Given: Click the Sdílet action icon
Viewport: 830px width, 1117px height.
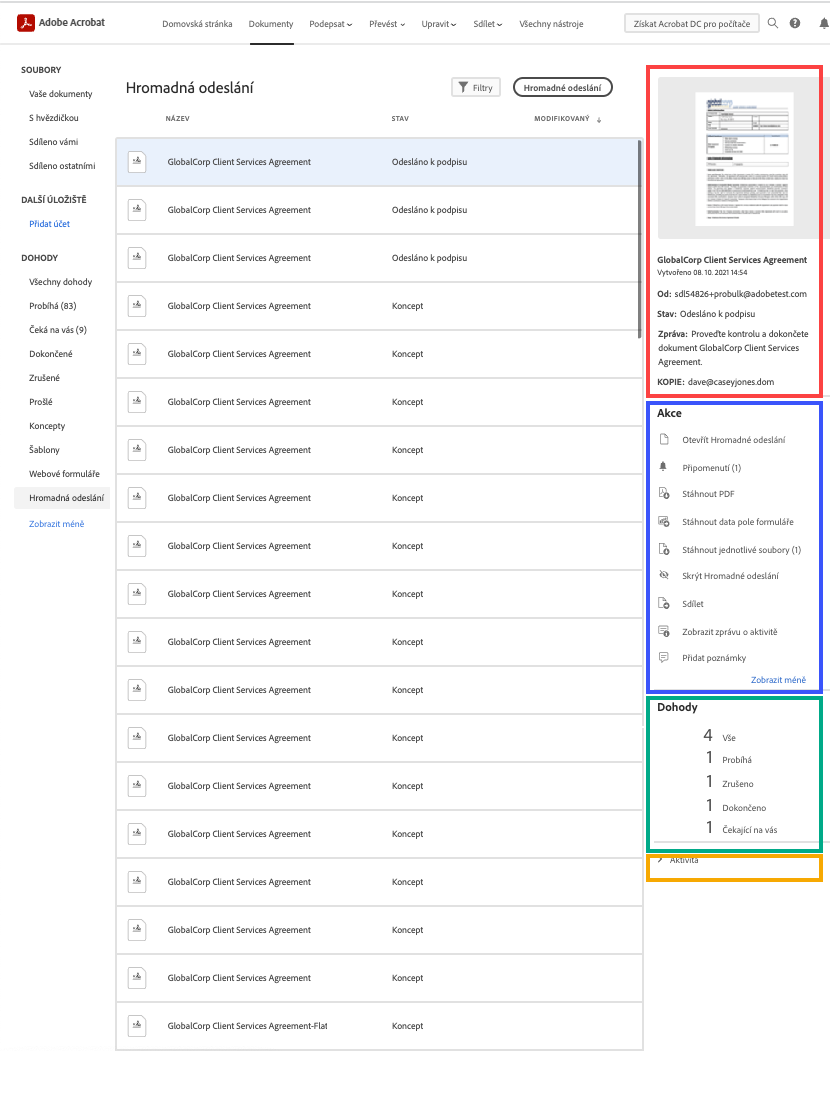Looking at the screenshot, I should (x=663, y=604).
